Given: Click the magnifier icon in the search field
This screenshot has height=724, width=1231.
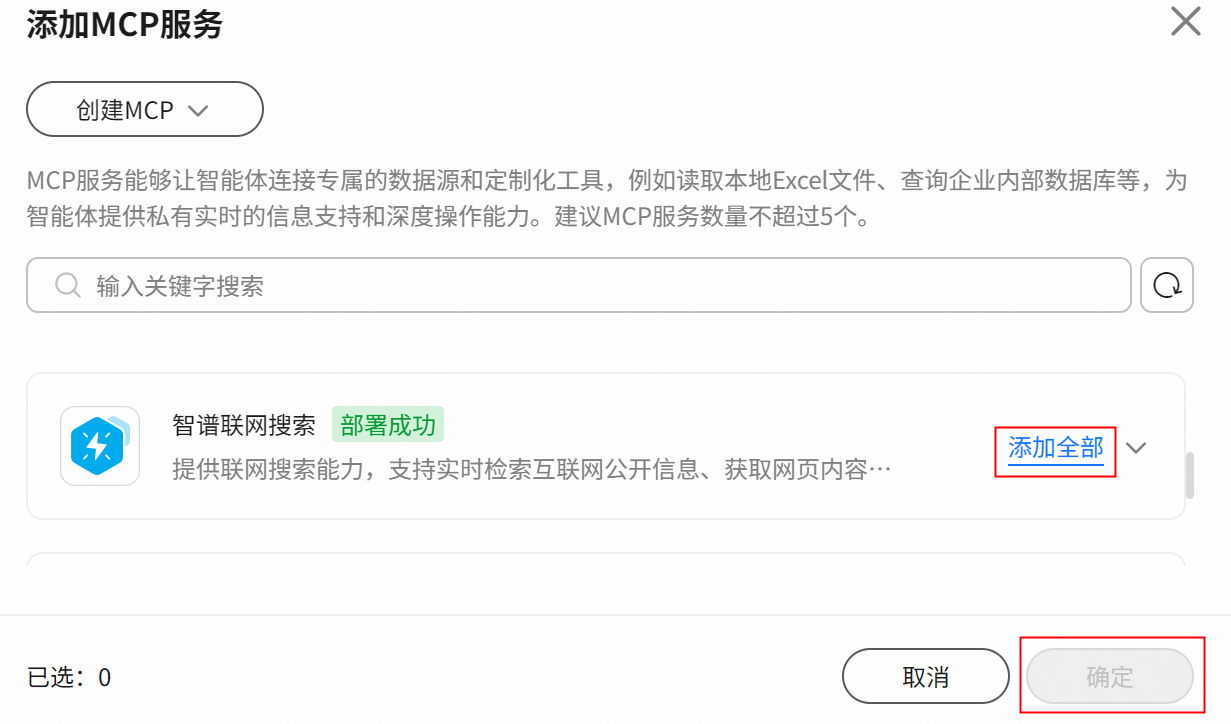Looking at the screenshot, I should (68, 286).
